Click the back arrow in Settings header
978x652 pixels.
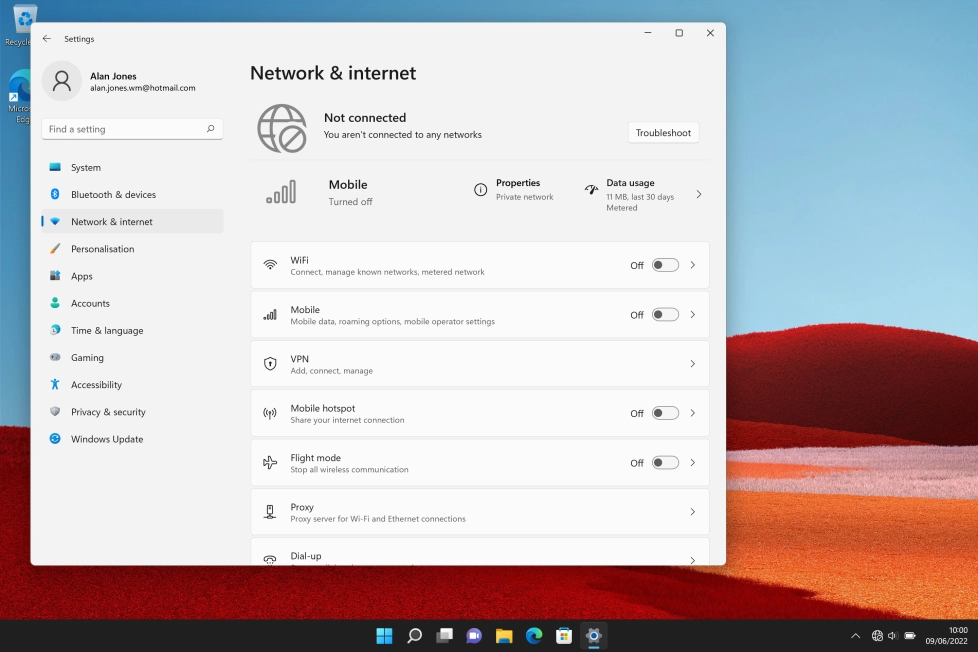pyautogui.click(x=47, y=39)
